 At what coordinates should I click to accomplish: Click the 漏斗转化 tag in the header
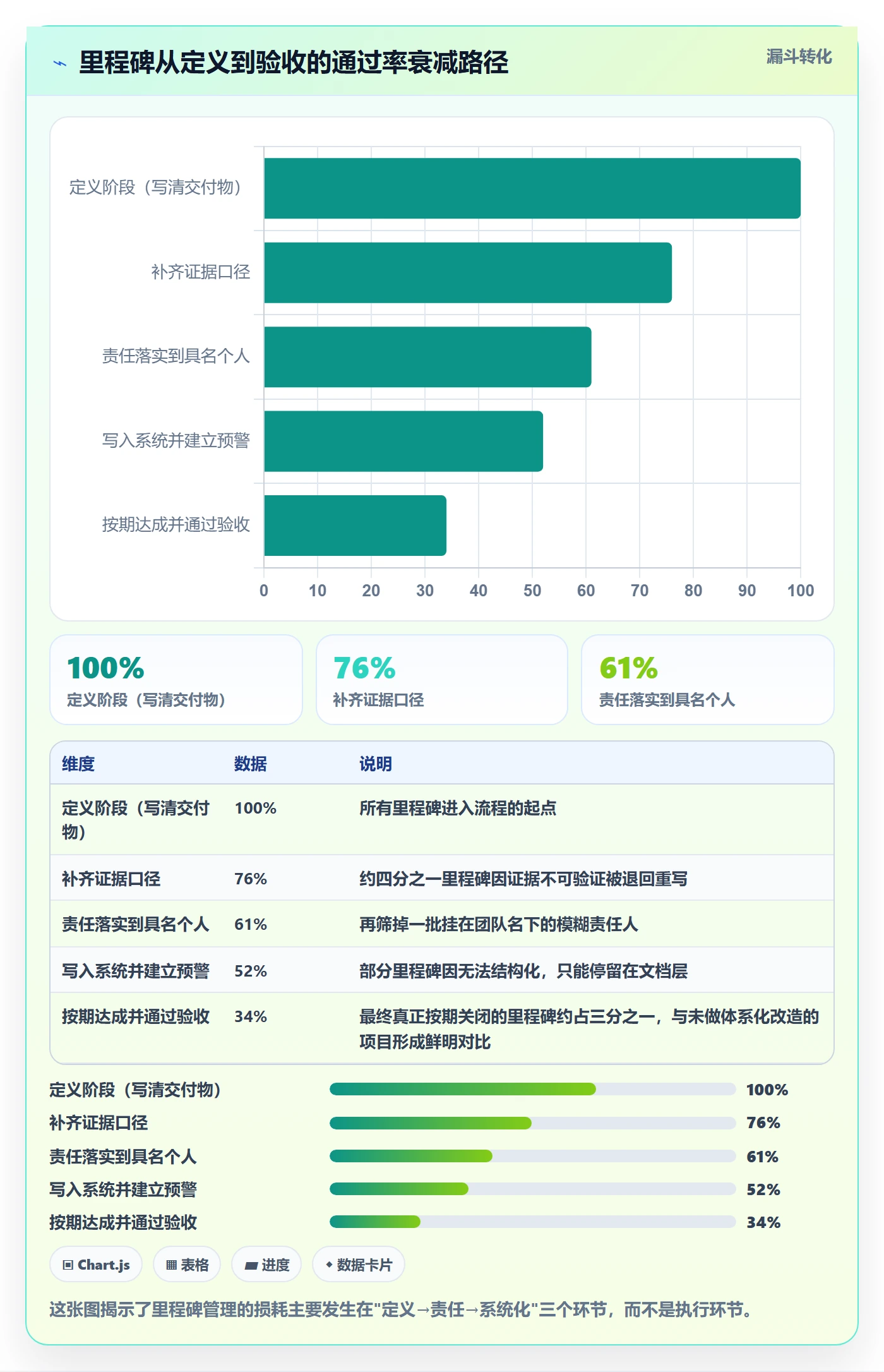click(x=799, y=57)
